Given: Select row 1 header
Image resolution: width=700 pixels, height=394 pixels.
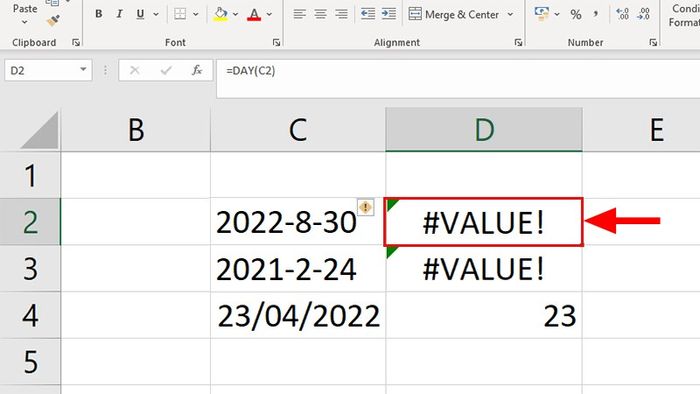Looking at the screenshot, I should coord(30,175).
